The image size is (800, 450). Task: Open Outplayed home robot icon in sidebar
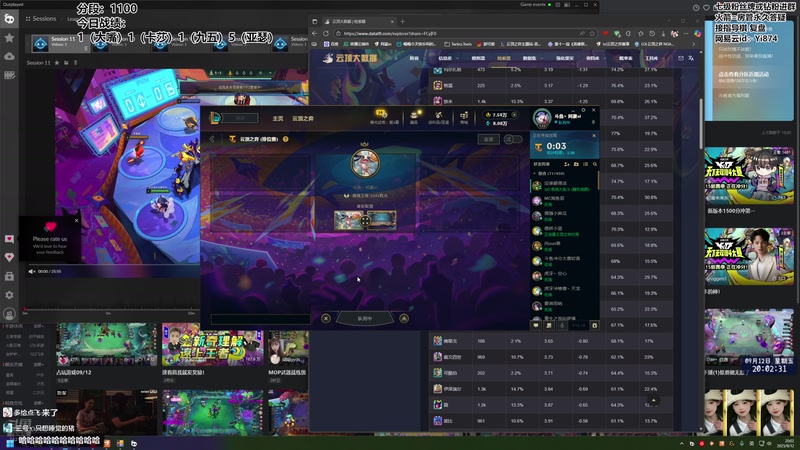click(9, 19)
